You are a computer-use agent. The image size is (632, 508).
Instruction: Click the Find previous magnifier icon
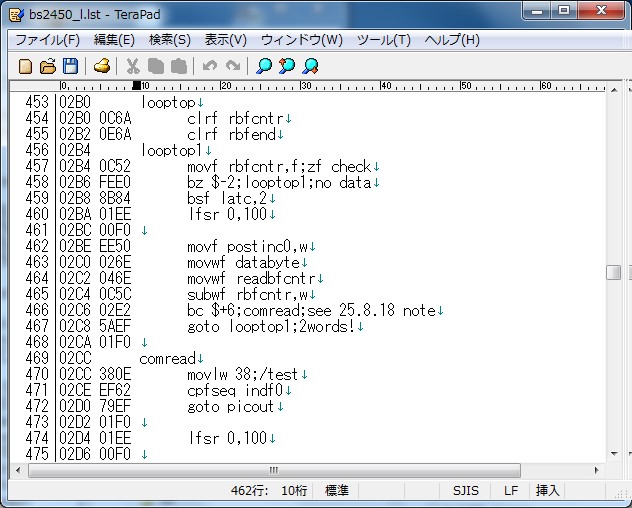pos(287,67)
